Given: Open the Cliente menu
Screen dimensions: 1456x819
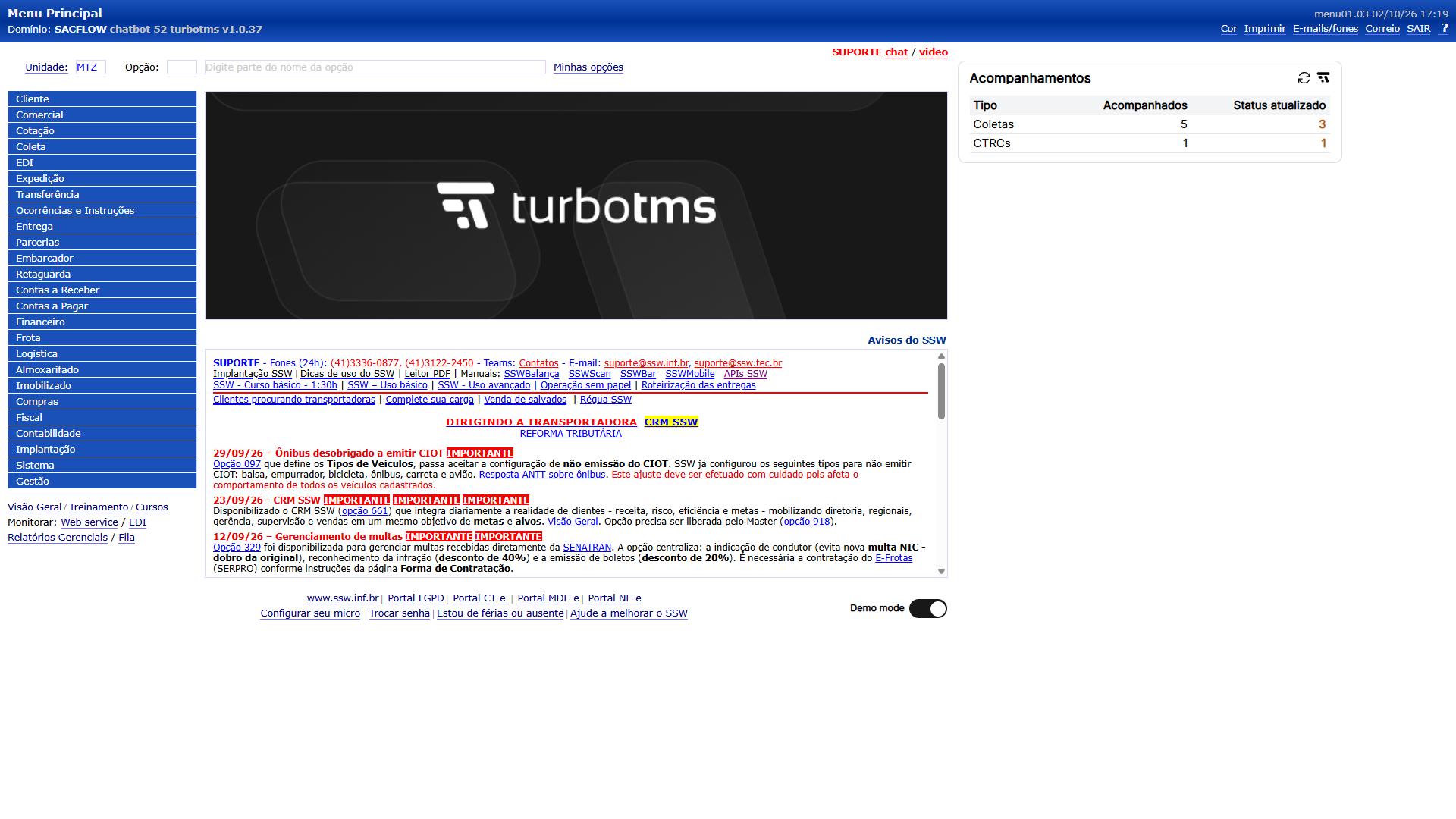Looking at the screenshot, I should tap(102, 99).
